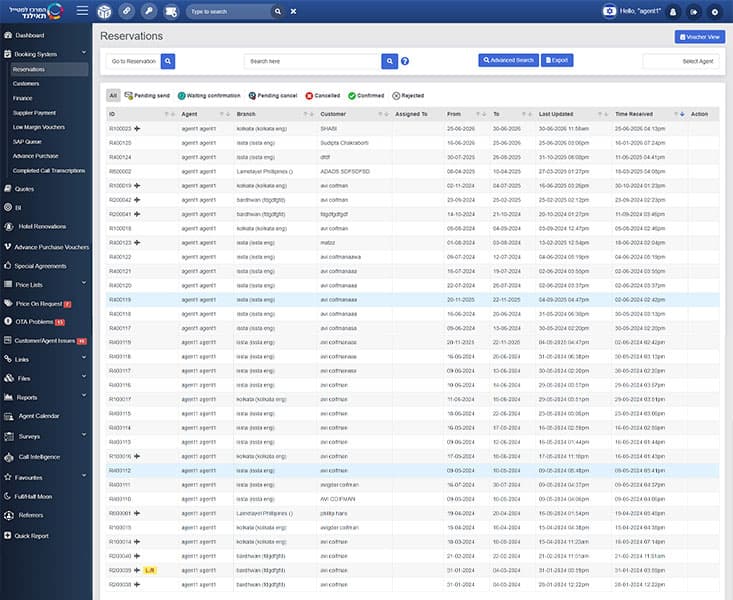Focus the Go to Reservation input
The width and height of the screenshot is (733, 600).
pos(134,61)
